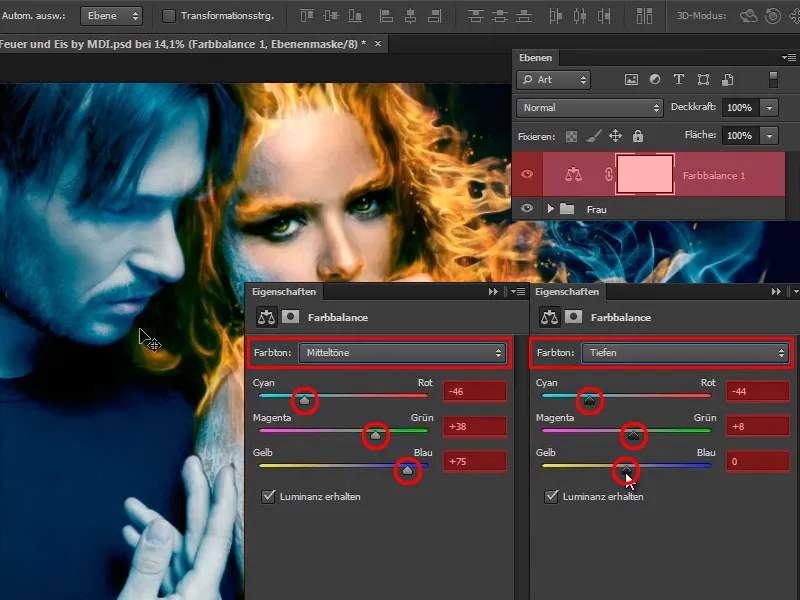Align left edges icon in options bar
800x600 pixels.
pos(386,16)
